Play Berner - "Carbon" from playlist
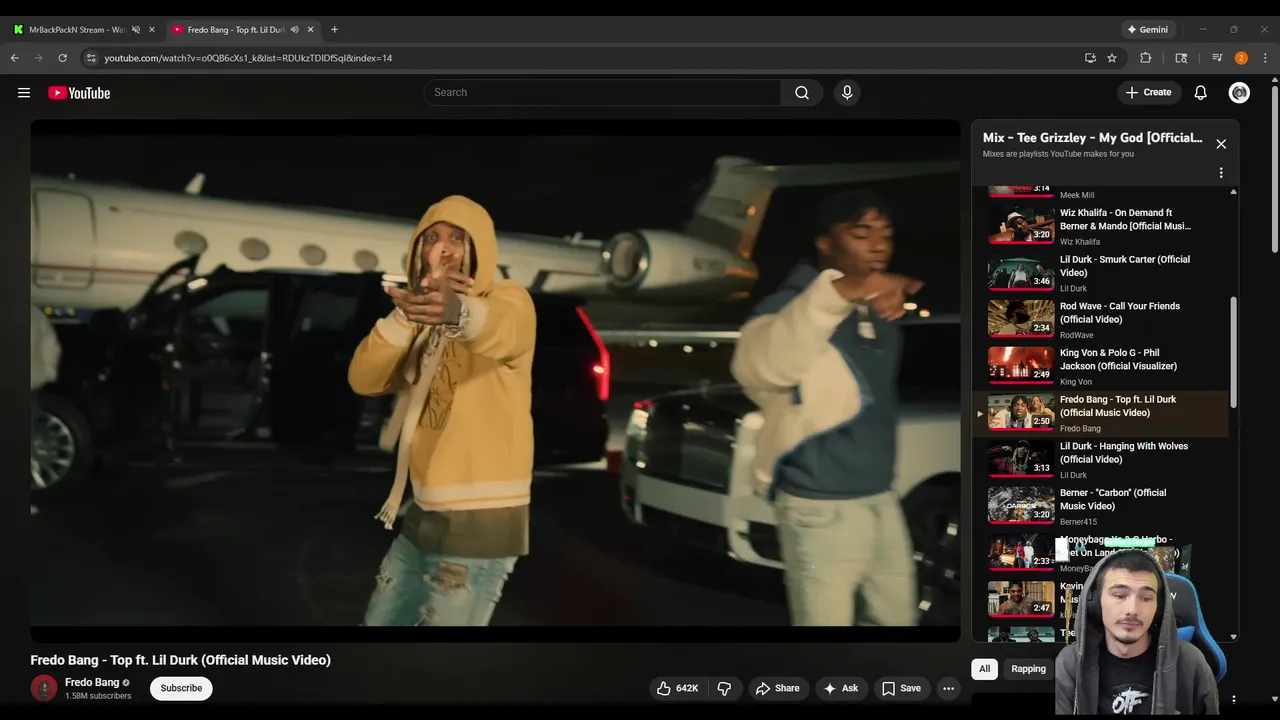This screenshot has height=720, width=1280. coord(1100,506)
